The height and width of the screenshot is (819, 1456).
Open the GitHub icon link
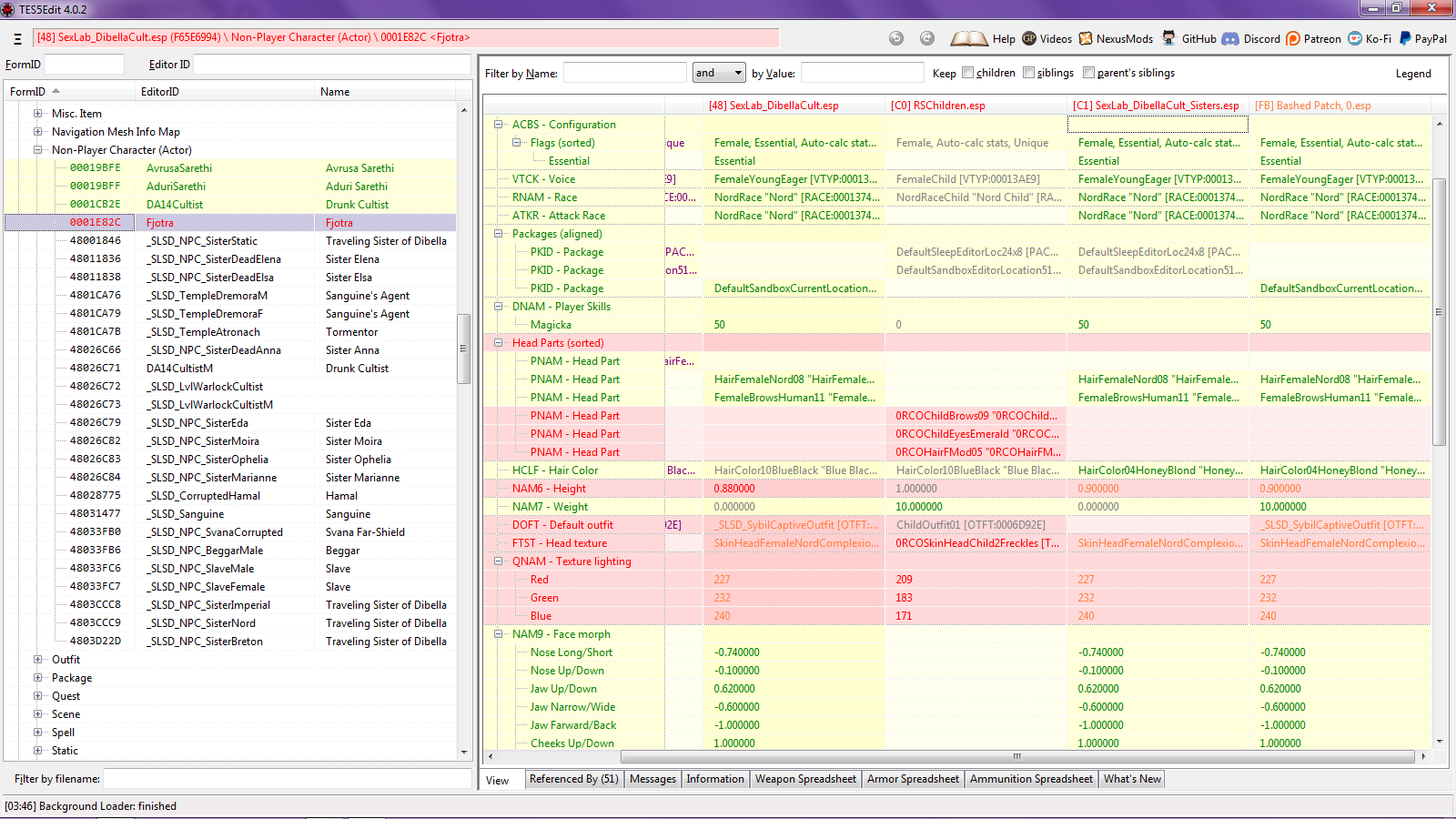pos(1168,38)
